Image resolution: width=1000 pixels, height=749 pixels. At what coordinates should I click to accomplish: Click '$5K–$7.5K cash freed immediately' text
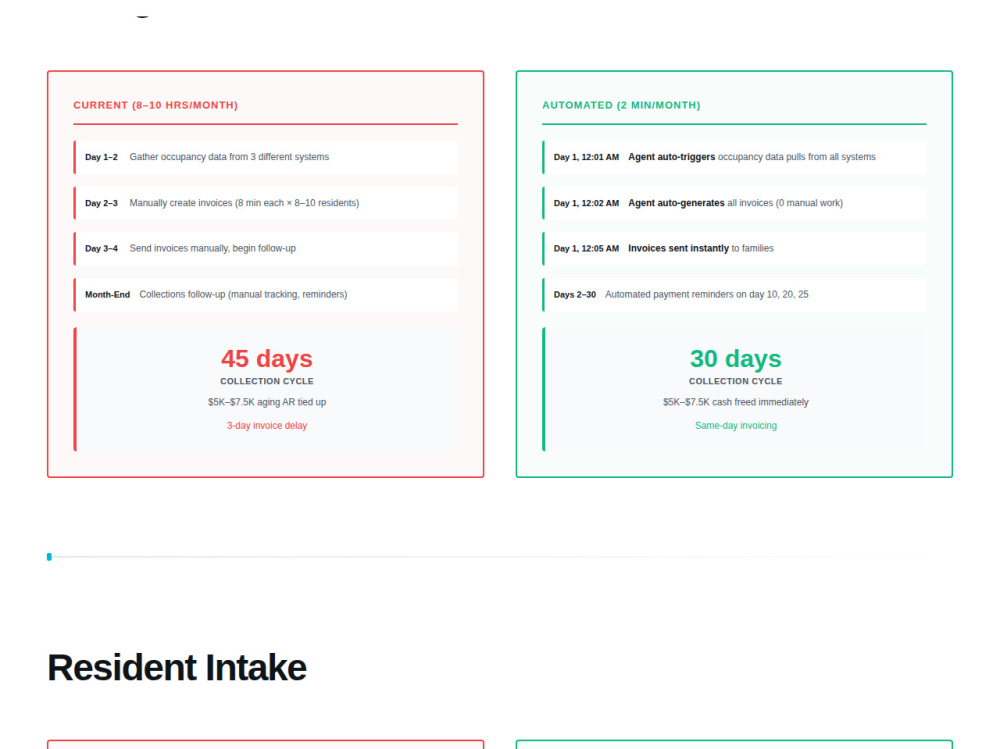click(735, 402)
